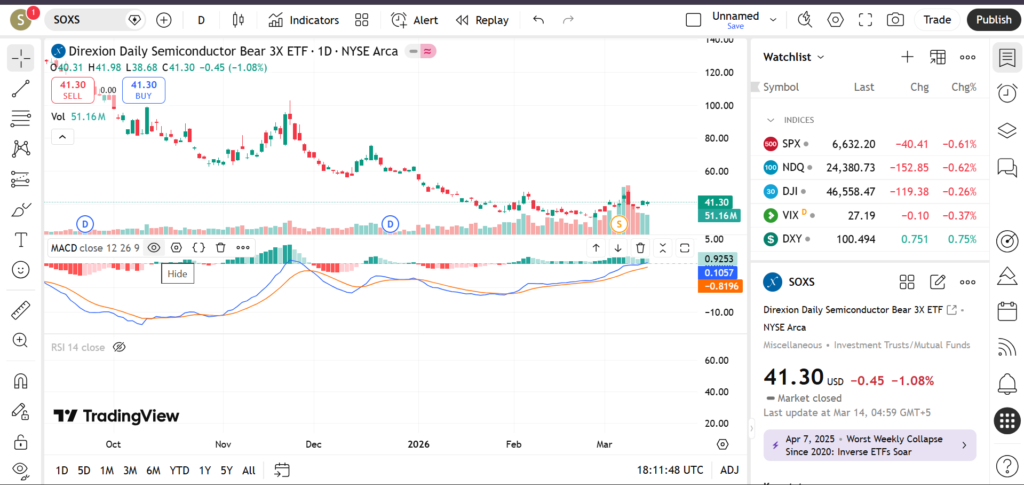
Task: Switch to the 6M time range
Action: 153,470
